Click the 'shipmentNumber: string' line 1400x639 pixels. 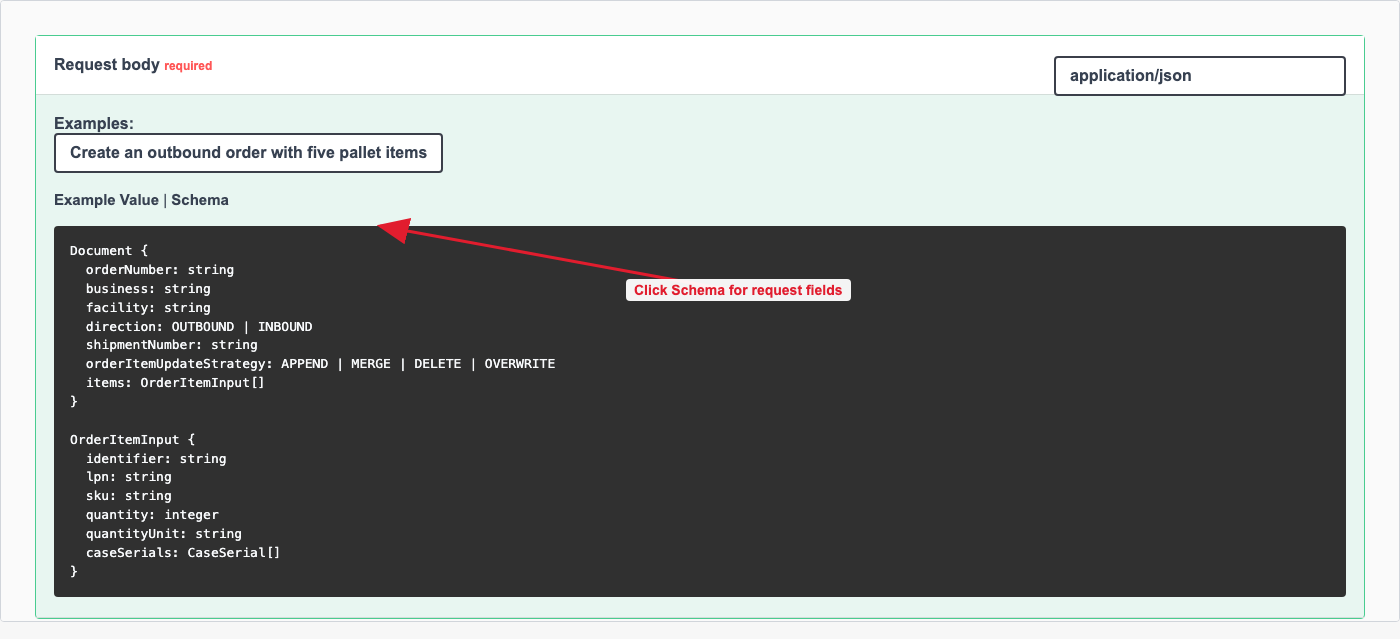[x=172, y=345]
